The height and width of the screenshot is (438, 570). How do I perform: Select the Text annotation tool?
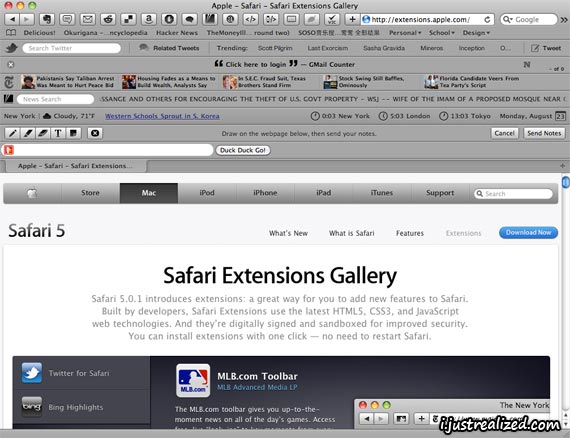coord(58,133)
